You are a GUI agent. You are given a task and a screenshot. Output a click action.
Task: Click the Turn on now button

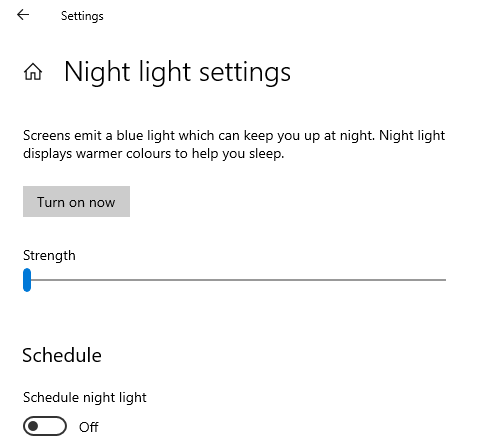[x=76, y=201]
